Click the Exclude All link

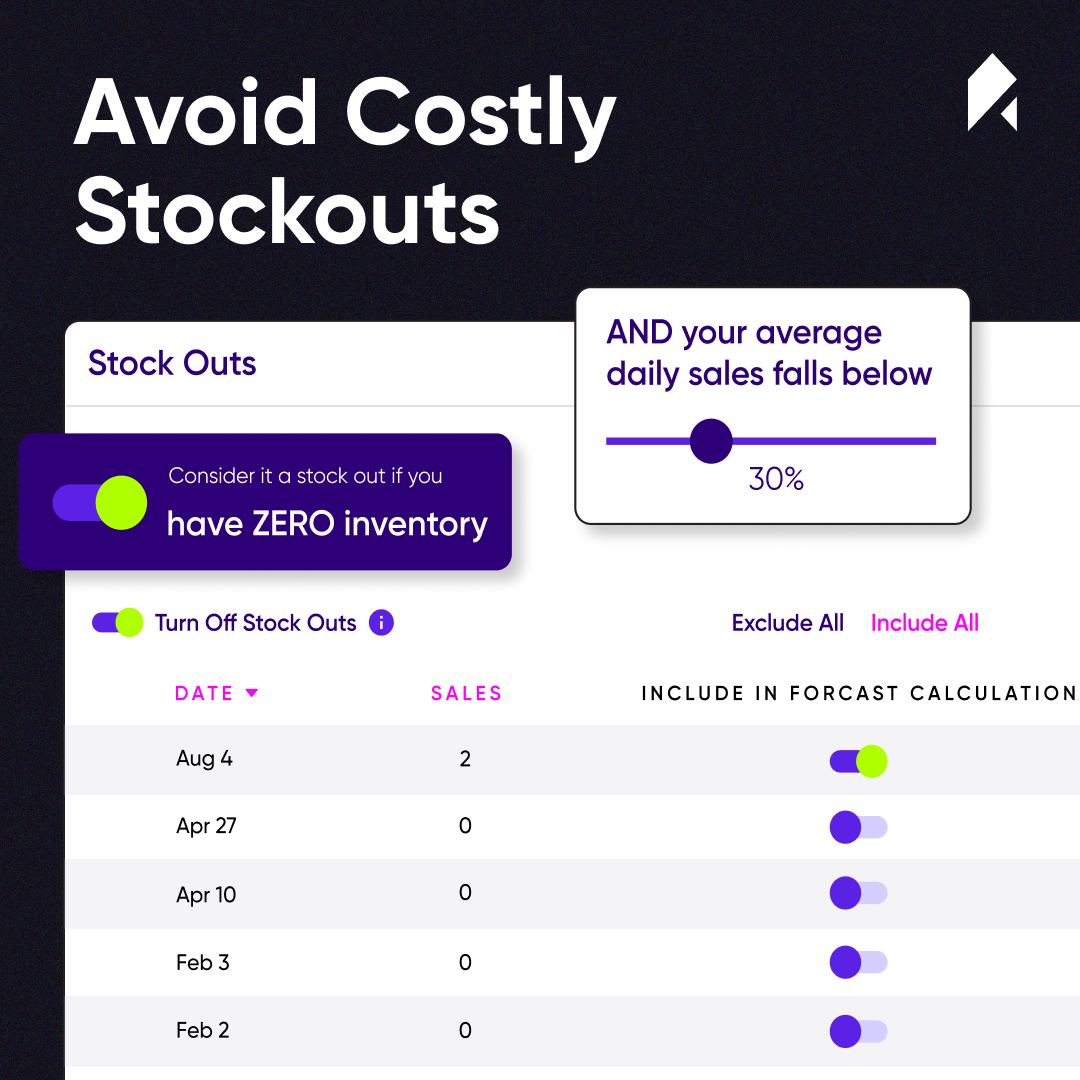pos(787,623)
